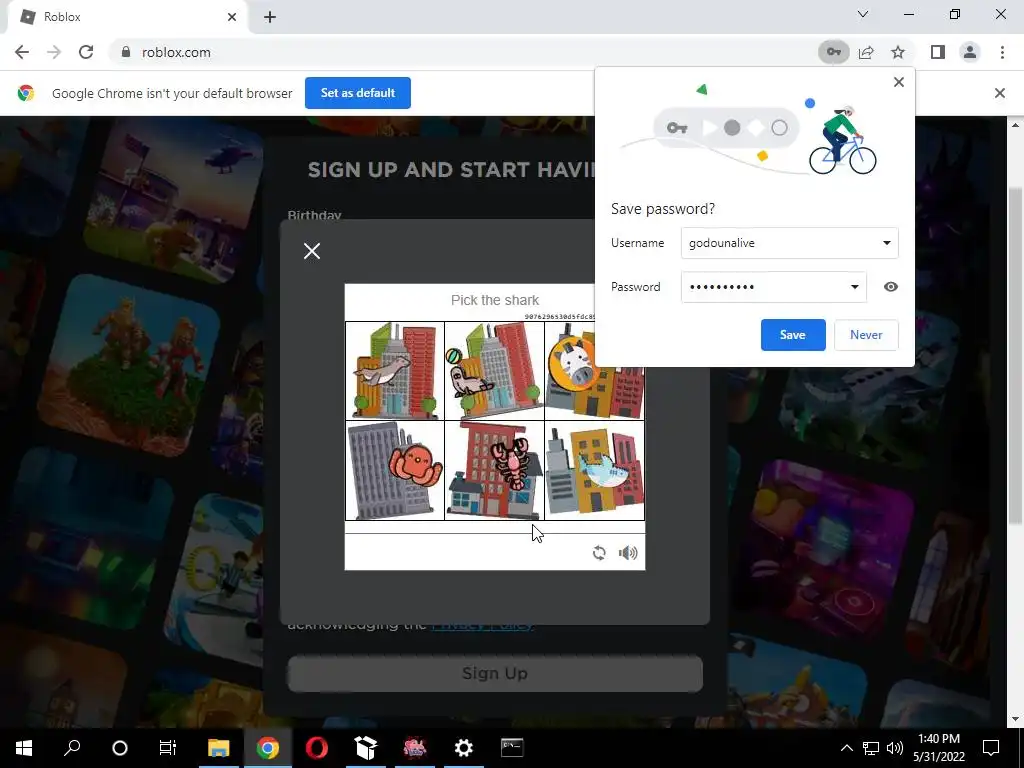Open the Windows Start menu
This screenshot has height=768, width=1024.
(24, 748)
